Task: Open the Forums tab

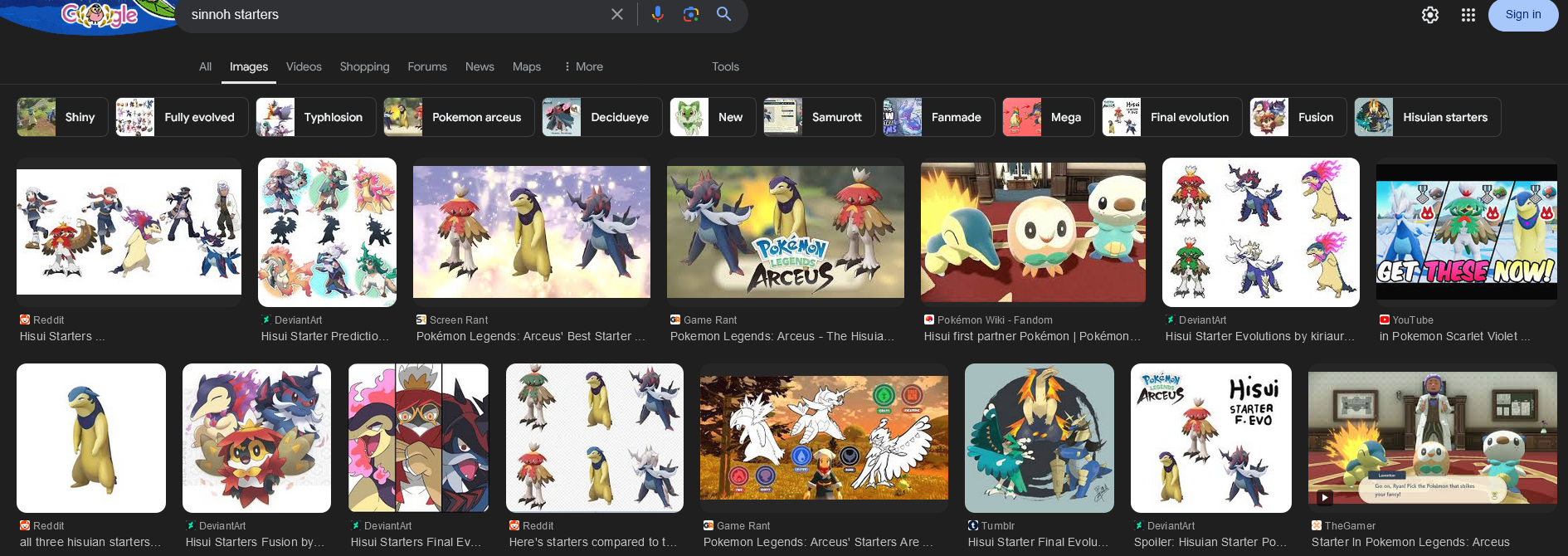Action: 427,66
